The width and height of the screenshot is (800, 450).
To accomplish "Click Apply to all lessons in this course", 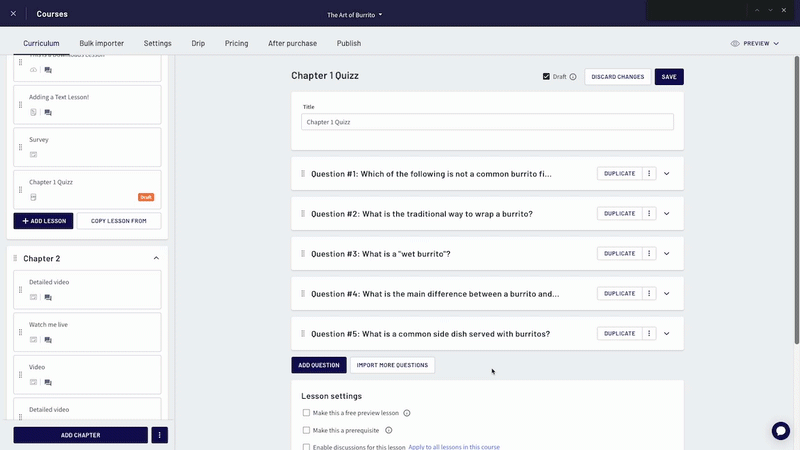I will tap(454, 447).
